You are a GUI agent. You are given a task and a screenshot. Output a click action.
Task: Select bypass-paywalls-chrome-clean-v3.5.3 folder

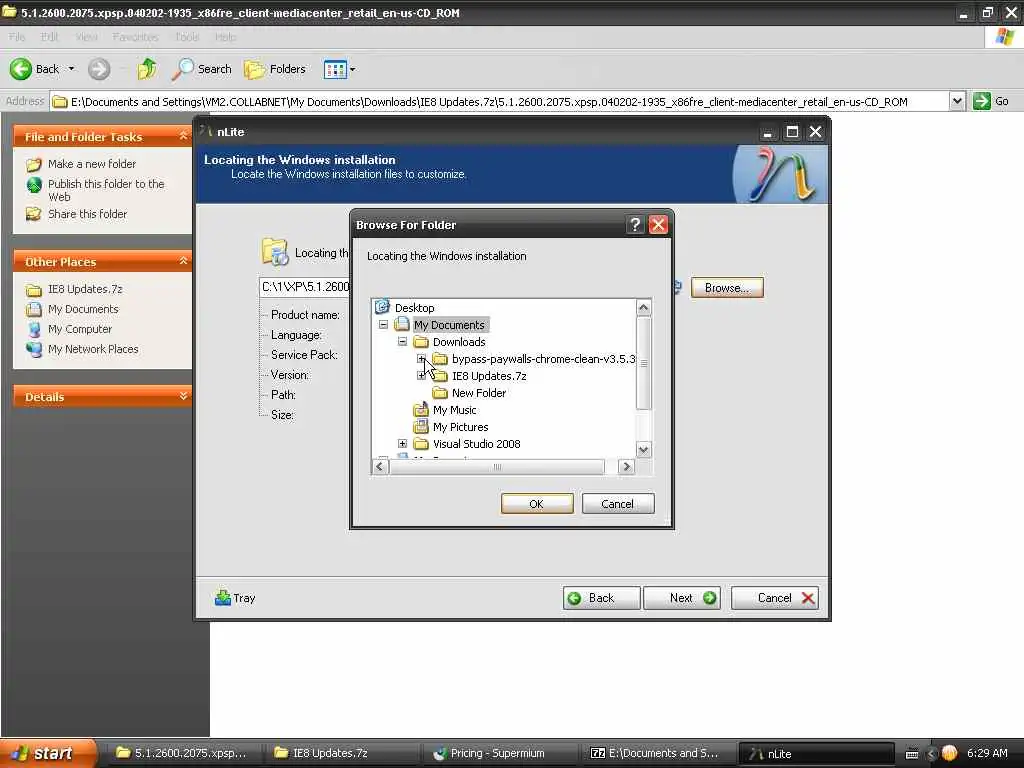(543, 359)
